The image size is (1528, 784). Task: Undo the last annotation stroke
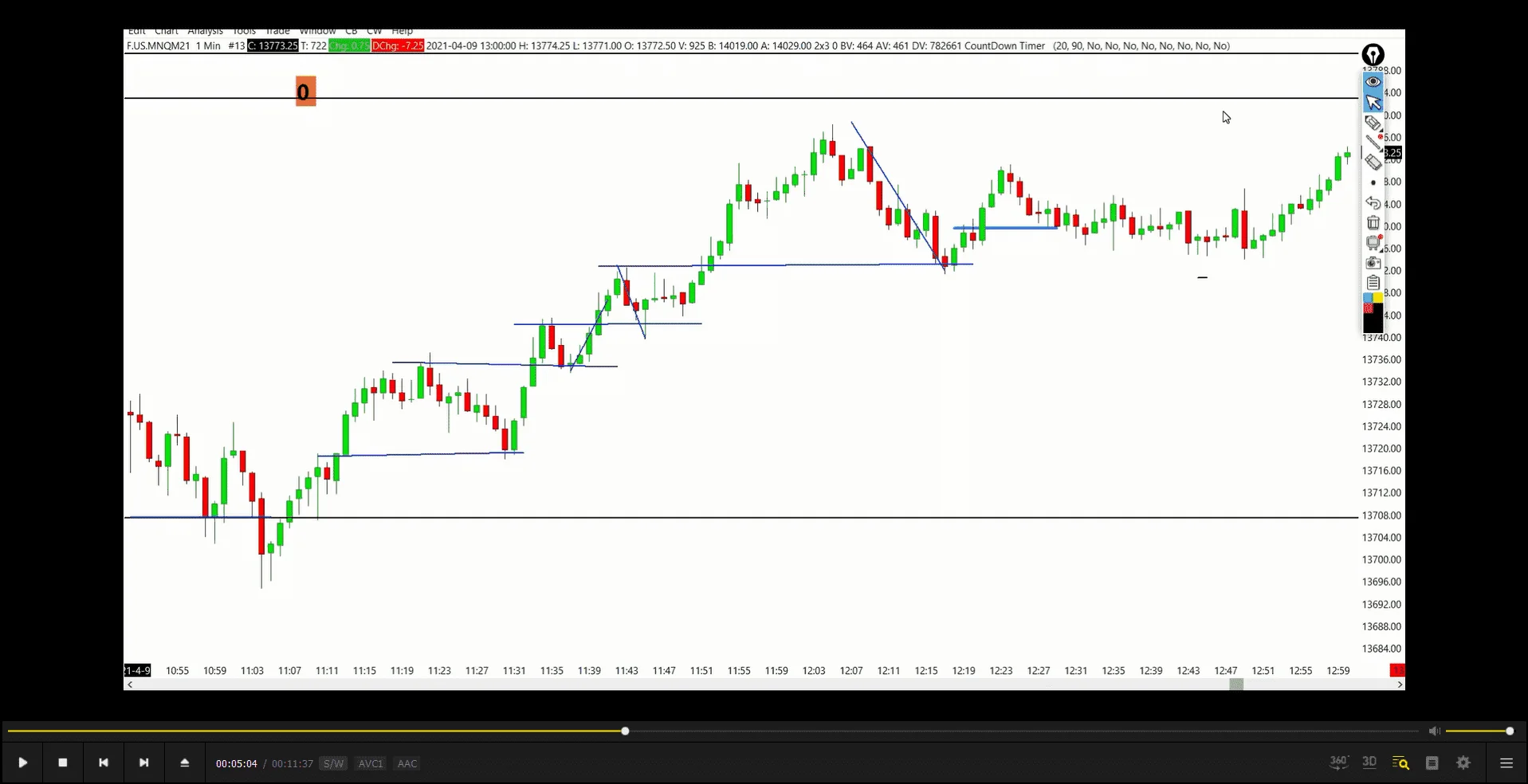1373,203
